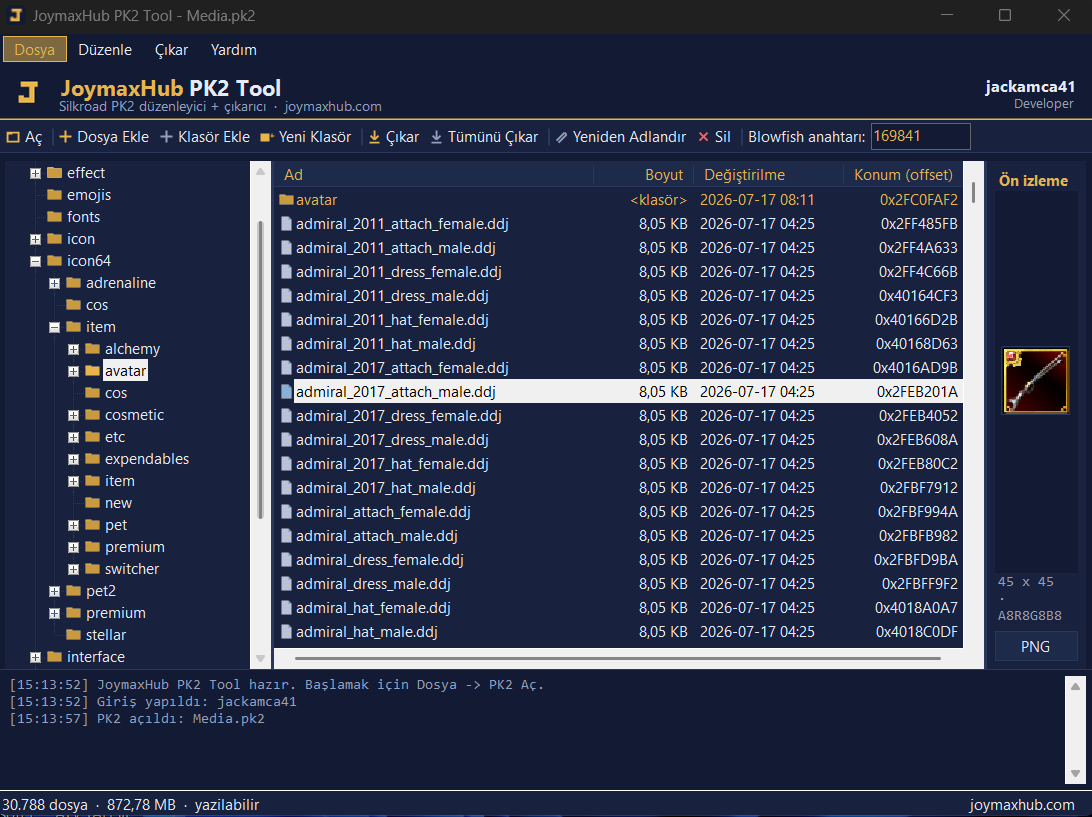
Task: Click the PNG export button
Action: tap(1035, 646)
